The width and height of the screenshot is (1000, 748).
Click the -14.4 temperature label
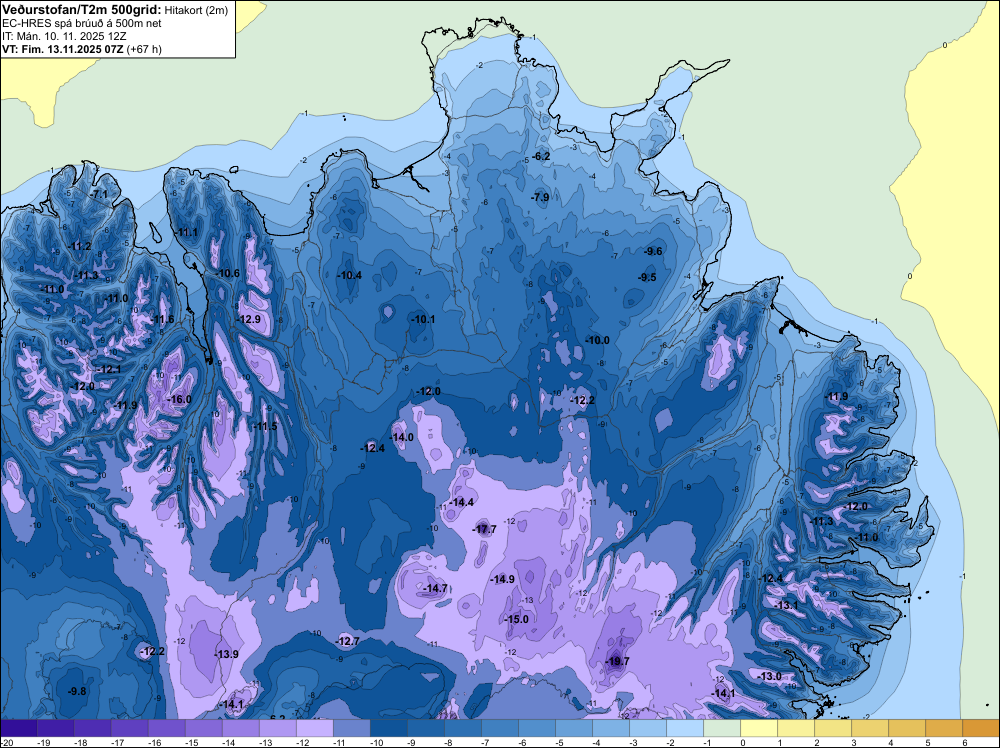coord(461,502)
